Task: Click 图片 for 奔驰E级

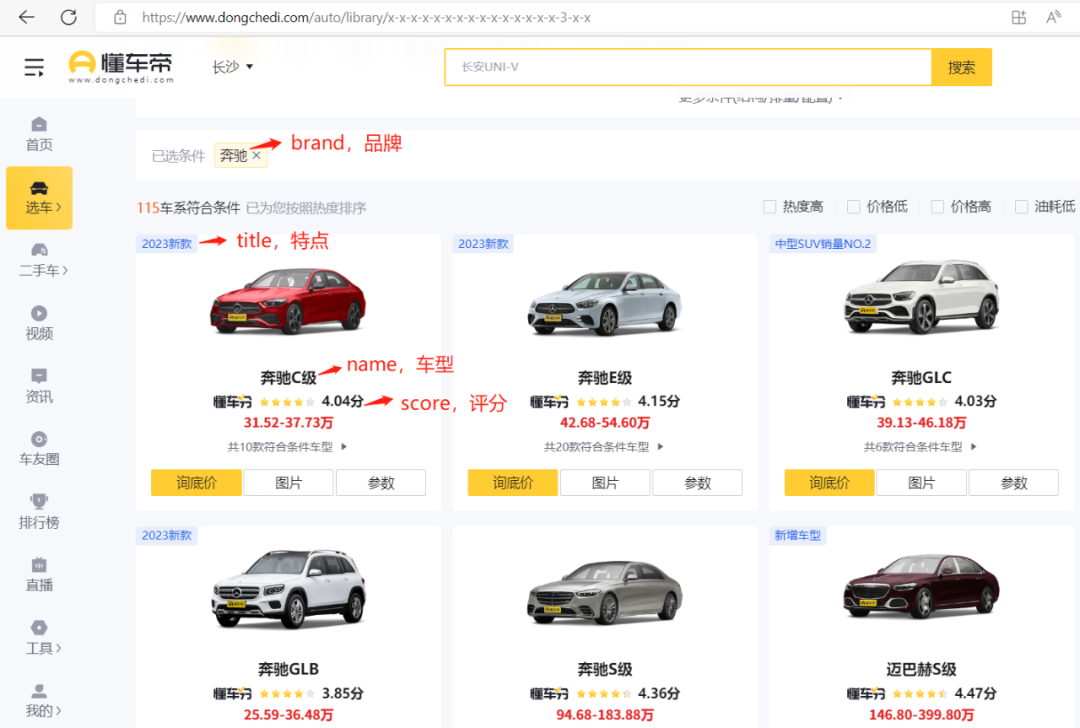Action: (605, 483)
